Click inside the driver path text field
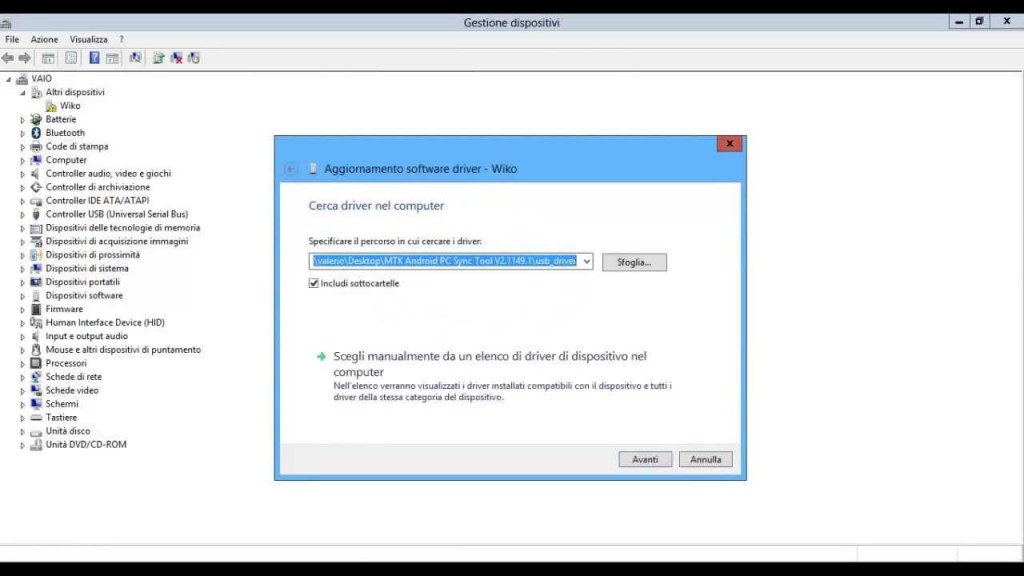 [x=445, y=262]
